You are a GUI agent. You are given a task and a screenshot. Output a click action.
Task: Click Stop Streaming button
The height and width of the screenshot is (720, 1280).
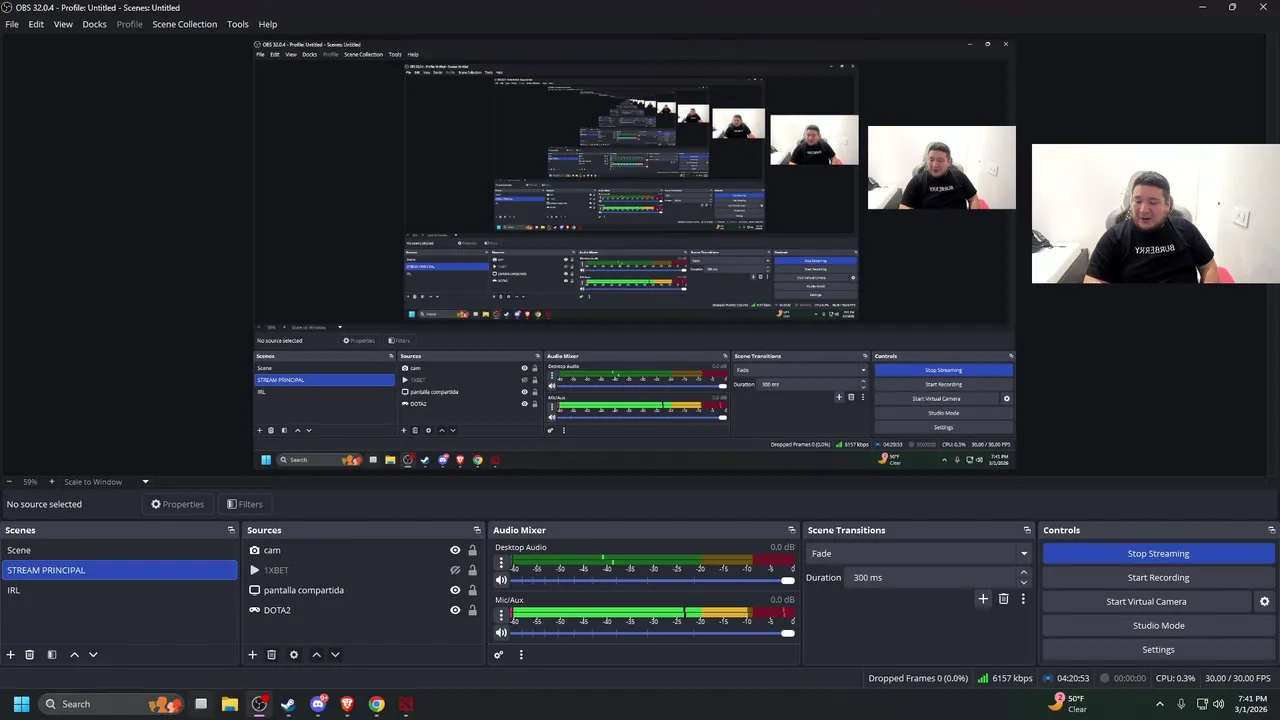pos(1158,553)
